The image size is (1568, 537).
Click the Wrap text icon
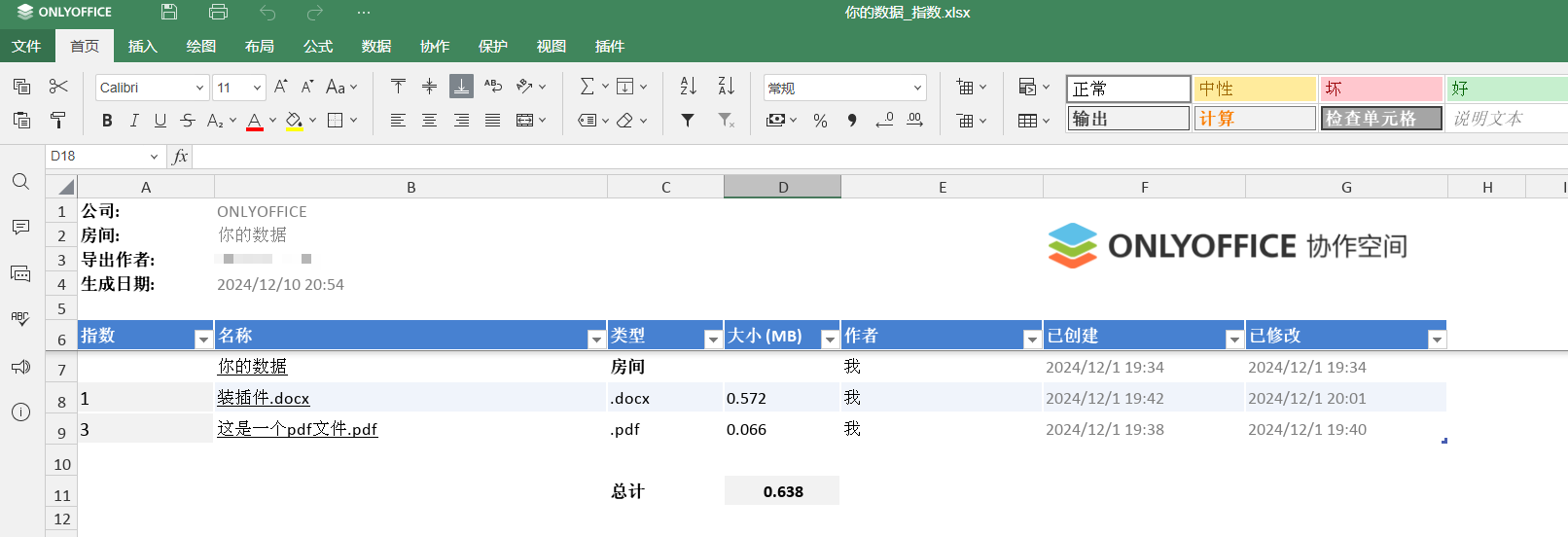pos(493,87)
